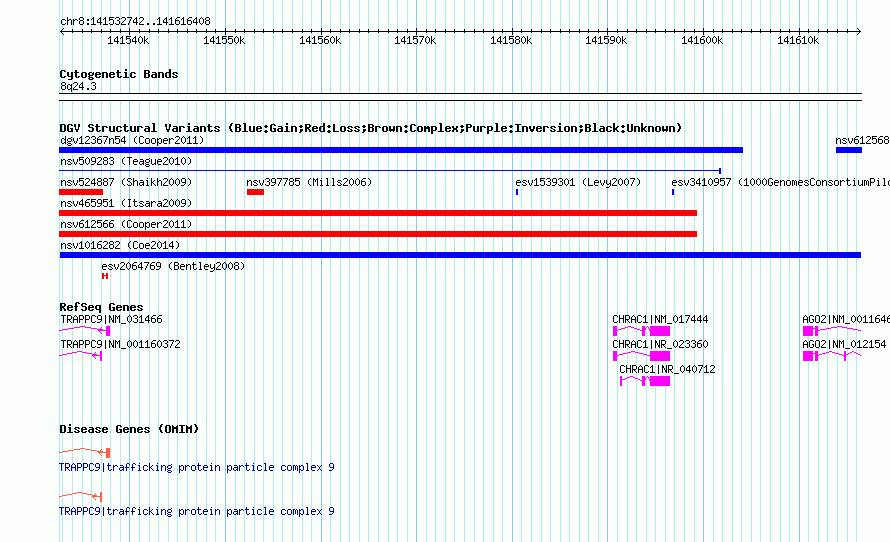This screenshot has height=542, width=890.
Task: Select the nsv612568 blue variant bar
Action: coord(849,150)
